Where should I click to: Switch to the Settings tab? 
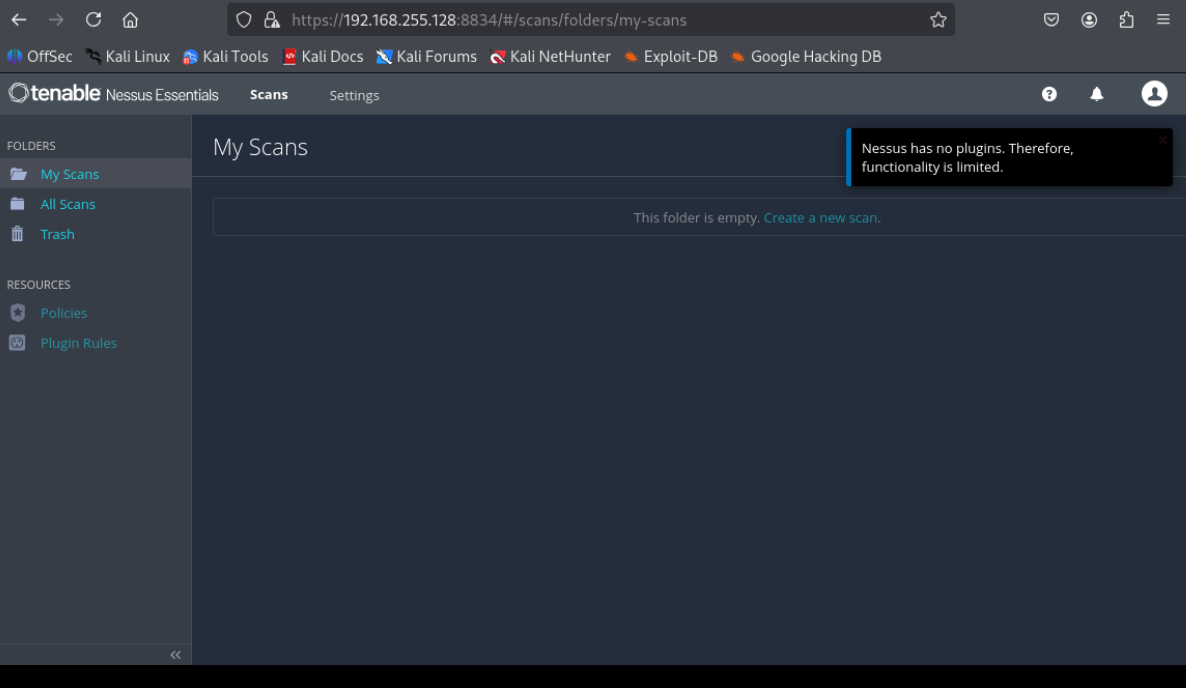[x=354, y=95]
